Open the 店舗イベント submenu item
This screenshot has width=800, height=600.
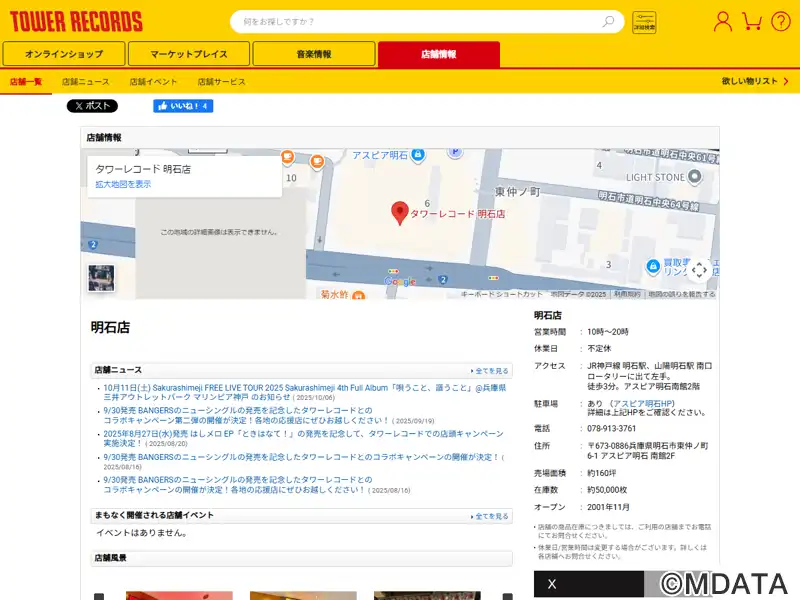pos(153,82)
